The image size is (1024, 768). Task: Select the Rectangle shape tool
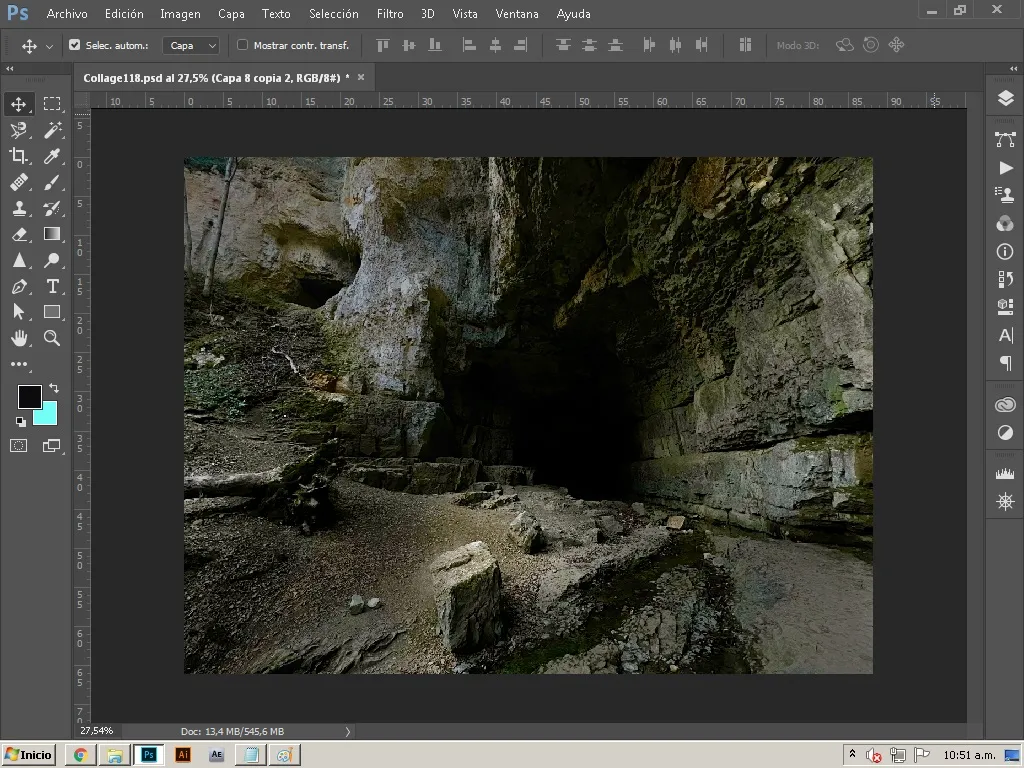coord(52,312)
